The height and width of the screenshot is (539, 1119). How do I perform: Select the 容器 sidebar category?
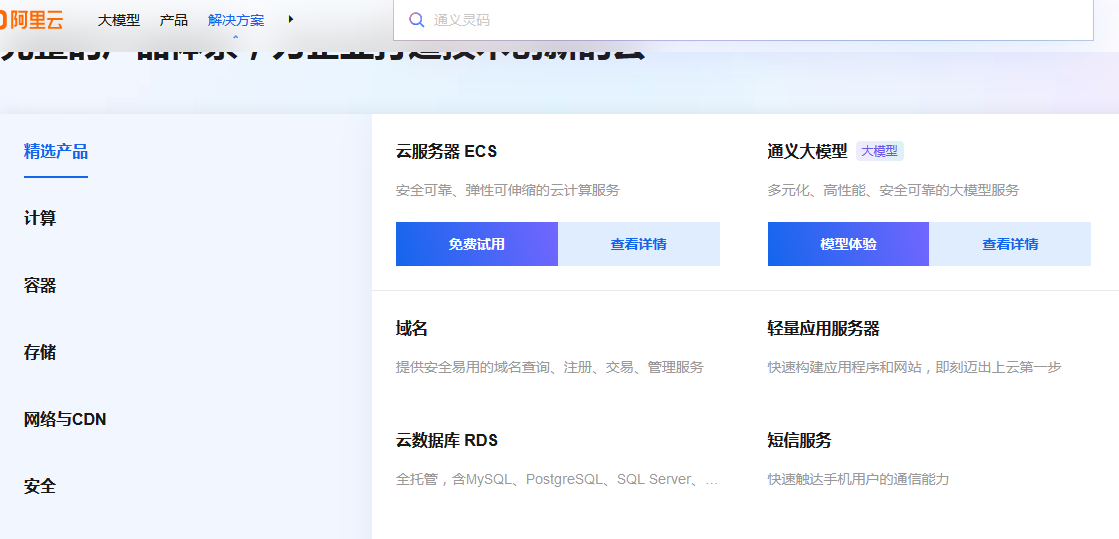[40, 286]
